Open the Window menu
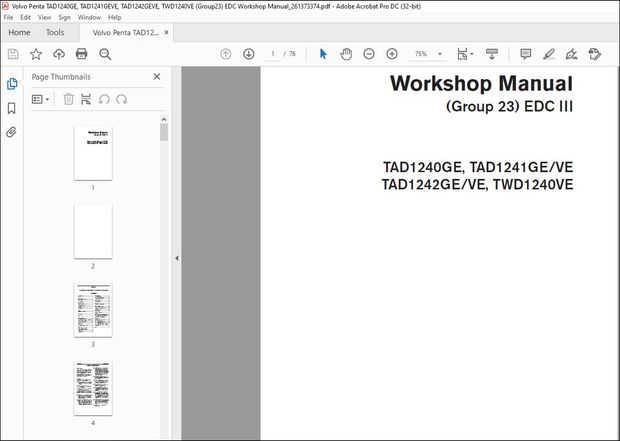This screenshot has width=620, height=441. pyautogui.click(x=89, y=17)
